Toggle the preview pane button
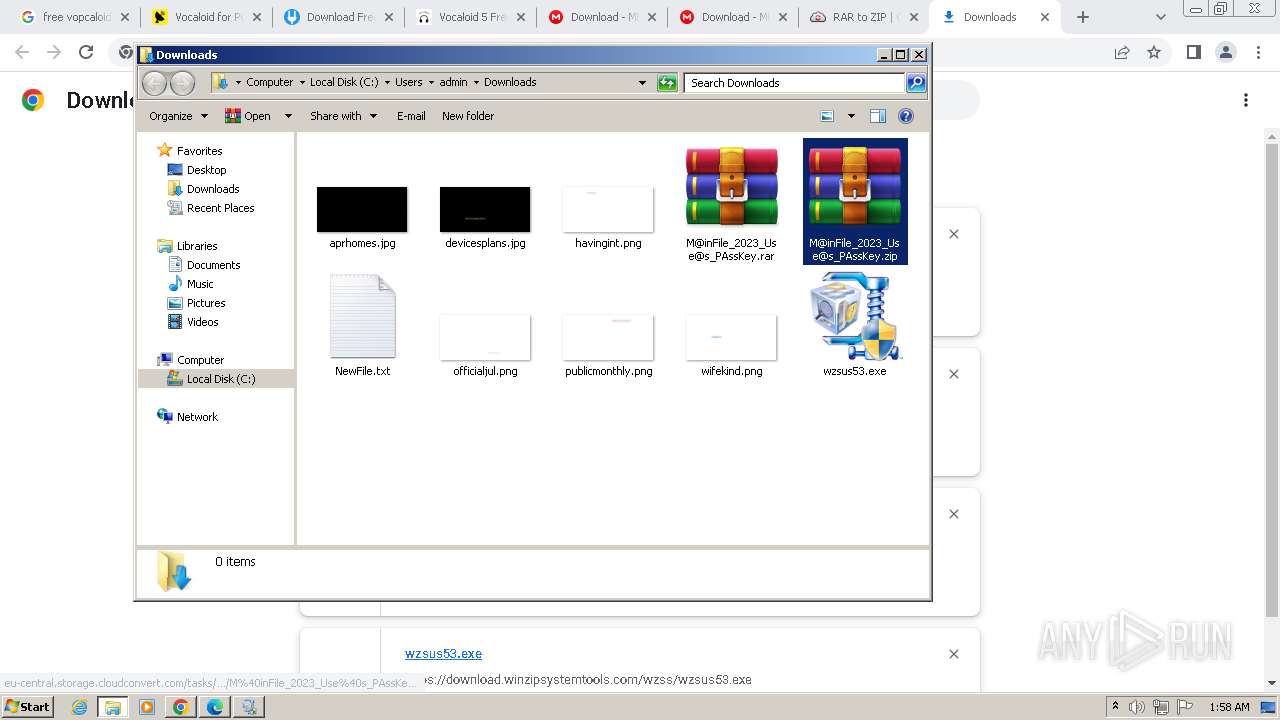Viewport: 1280px width, 720px height. click(x=878, y=116)
